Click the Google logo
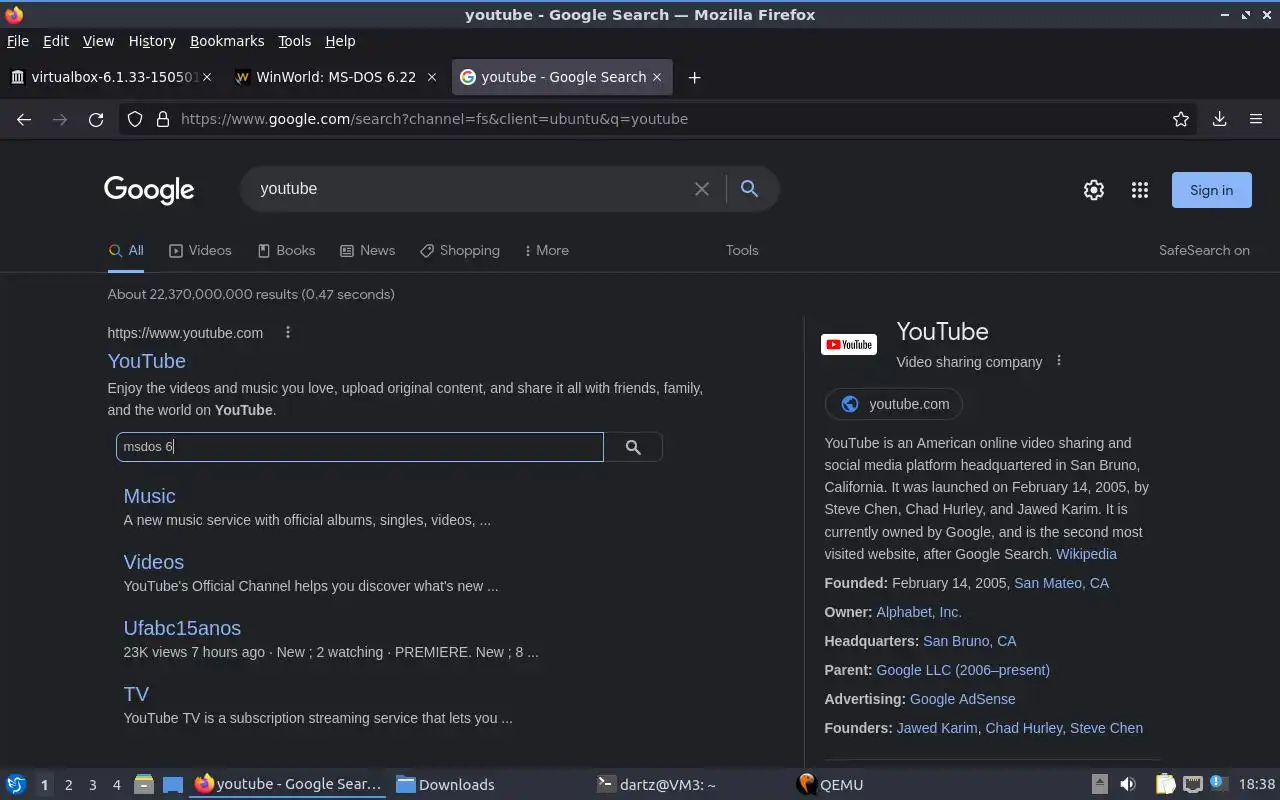Viewport: 1280px width, 800px height. (x=149, y=190)
